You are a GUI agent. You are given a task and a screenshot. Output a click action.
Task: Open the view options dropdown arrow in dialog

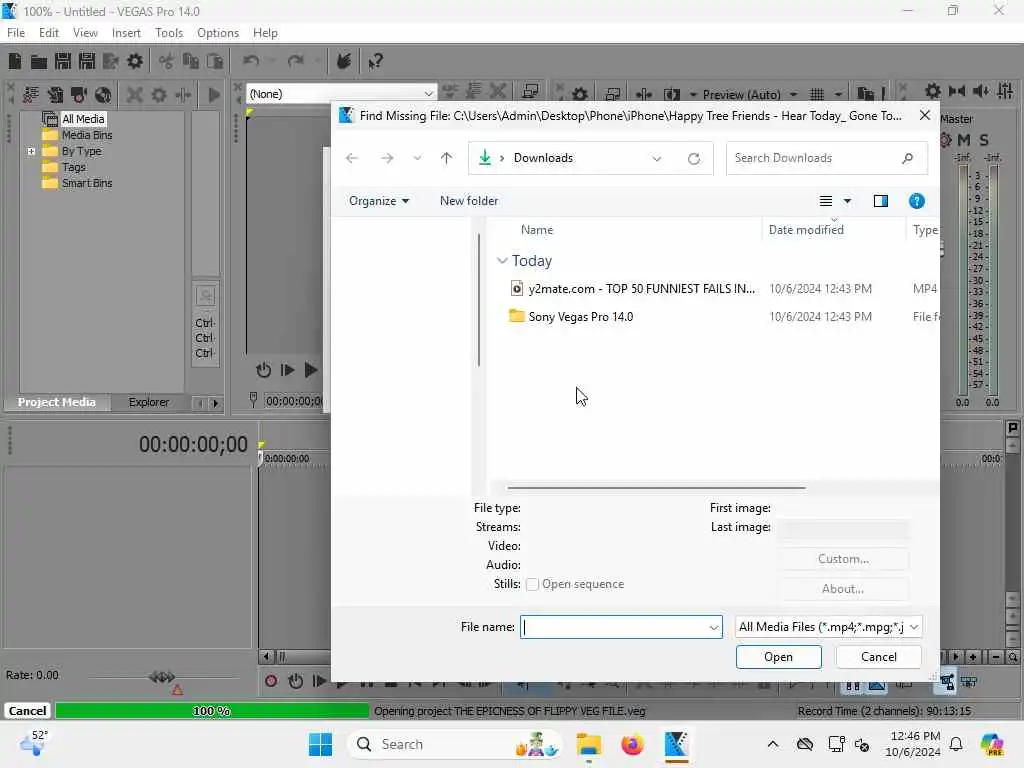point(847,201)
